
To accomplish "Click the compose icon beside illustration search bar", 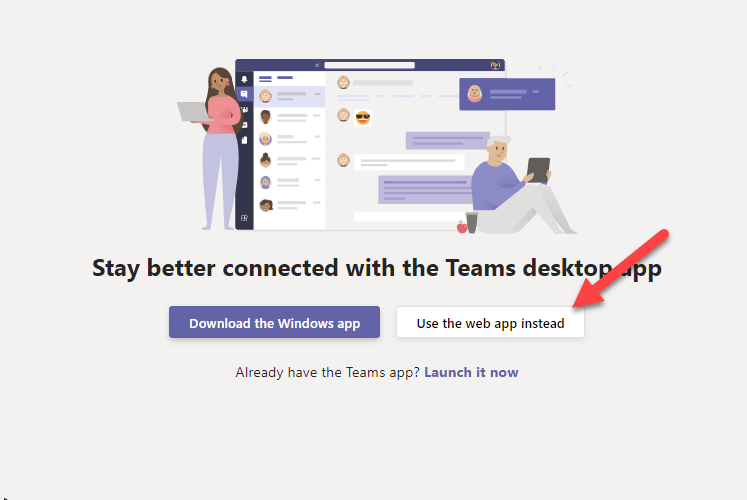I will 317,65.
